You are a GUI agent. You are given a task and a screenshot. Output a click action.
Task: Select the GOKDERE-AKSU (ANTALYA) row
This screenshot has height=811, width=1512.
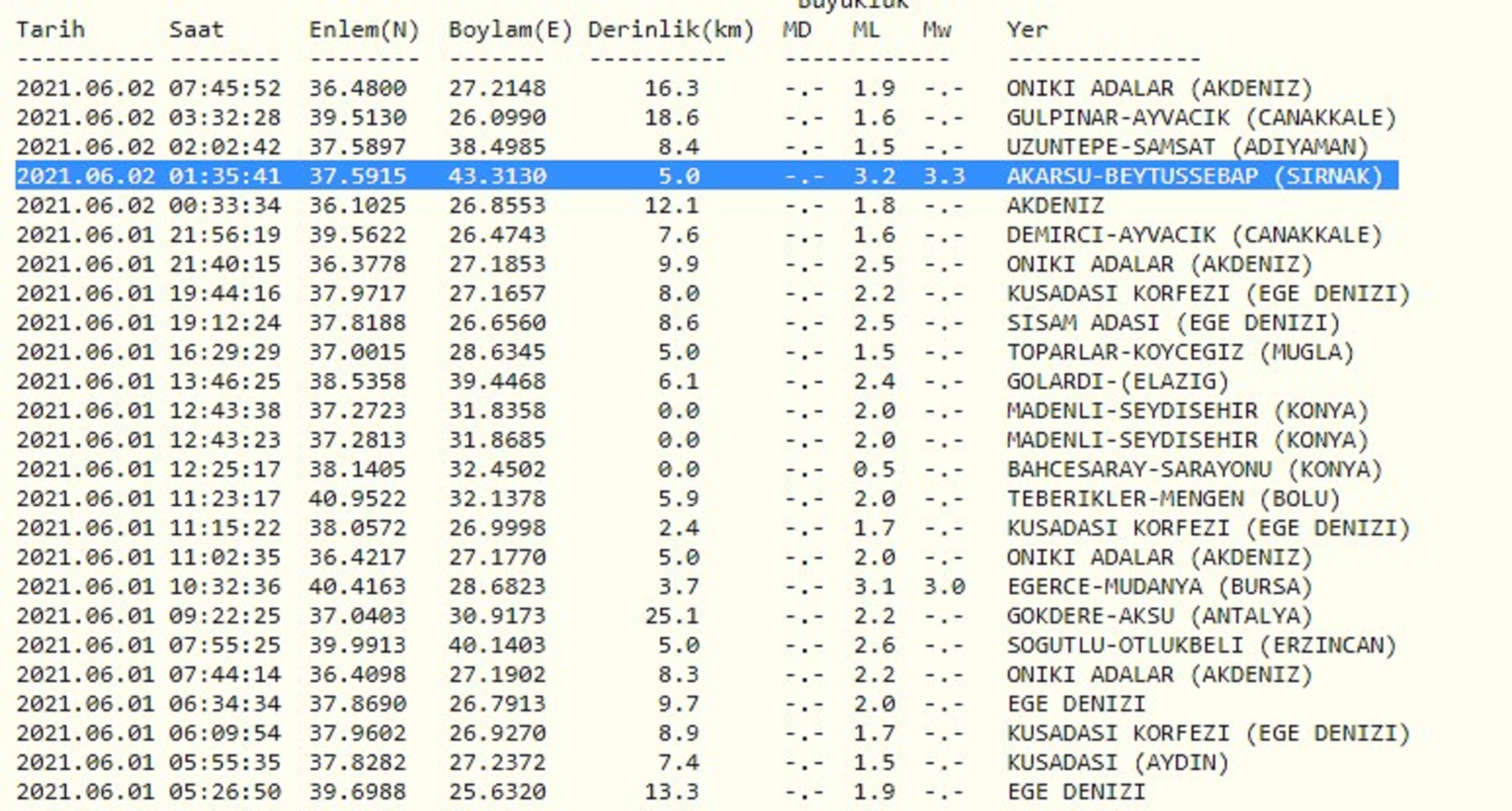click(1159, 616)
